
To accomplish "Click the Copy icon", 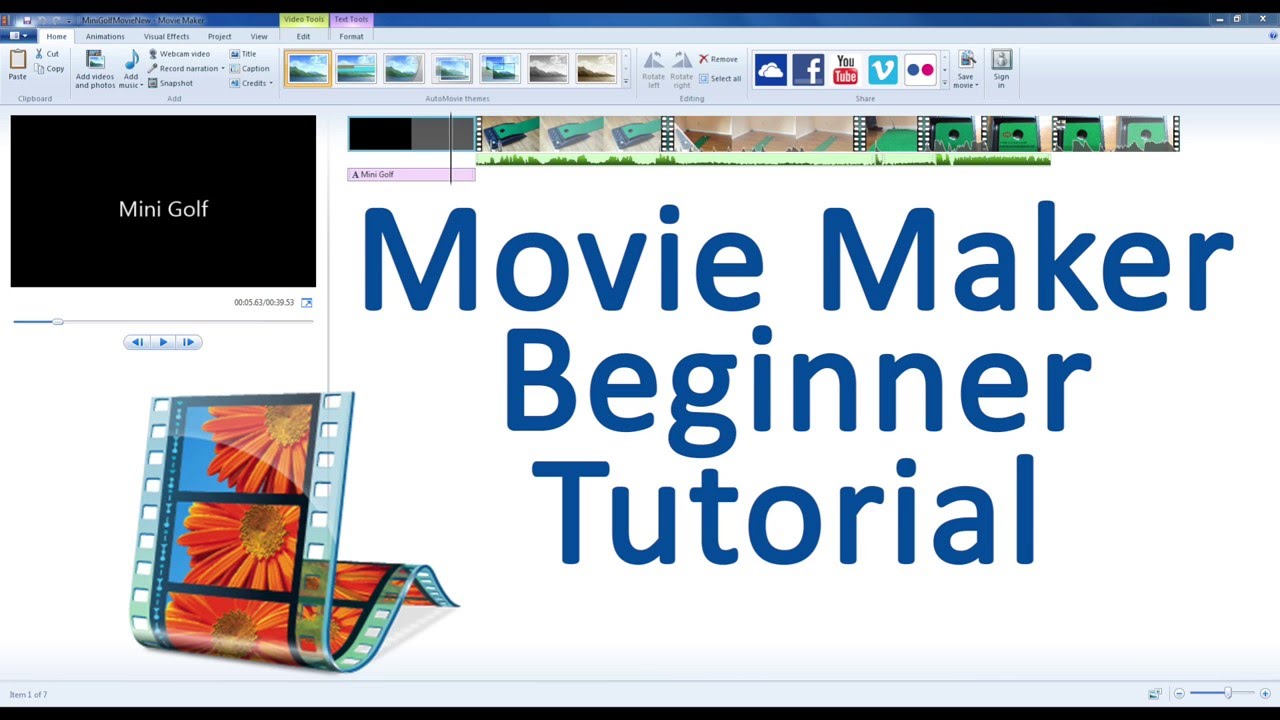I will tap(39, 69).
